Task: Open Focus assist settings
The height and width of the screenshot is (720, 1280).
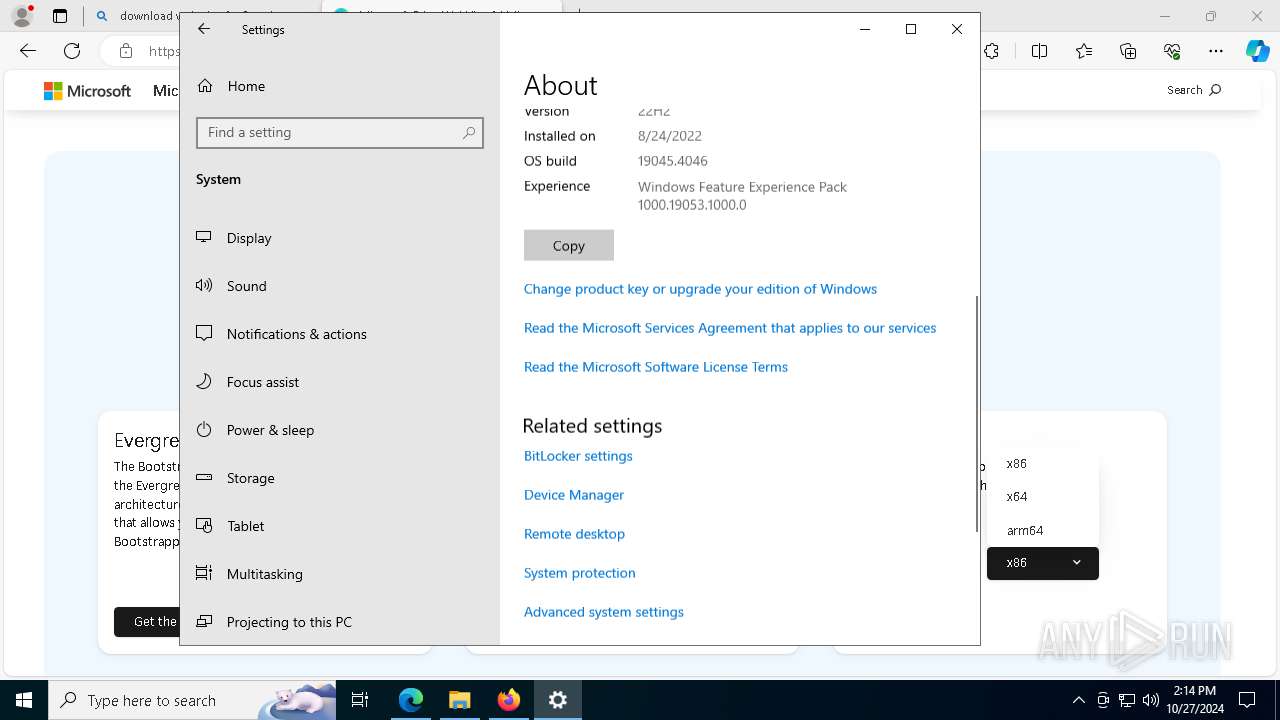Action: [340, 382]
